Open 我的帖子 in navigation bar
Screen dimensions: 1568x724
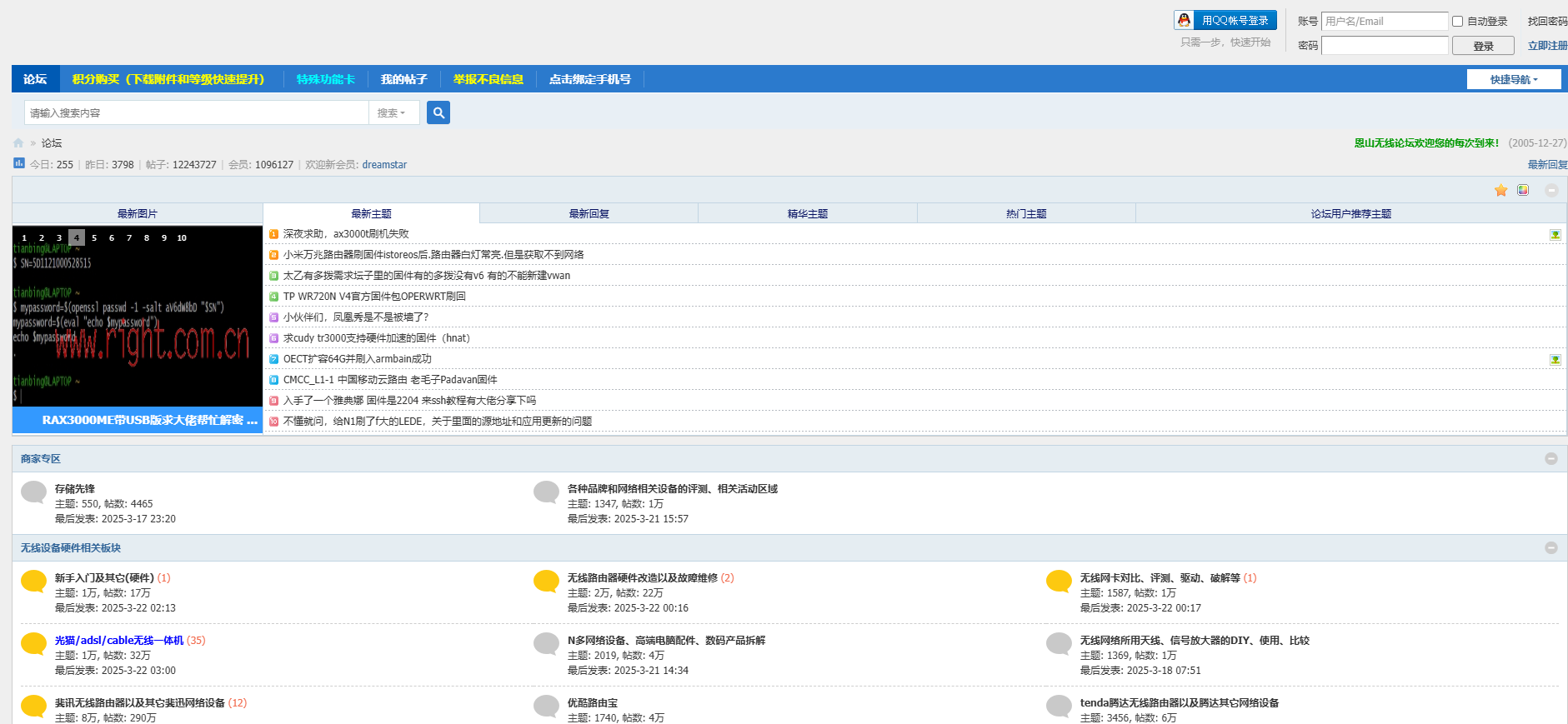(403, 80)
